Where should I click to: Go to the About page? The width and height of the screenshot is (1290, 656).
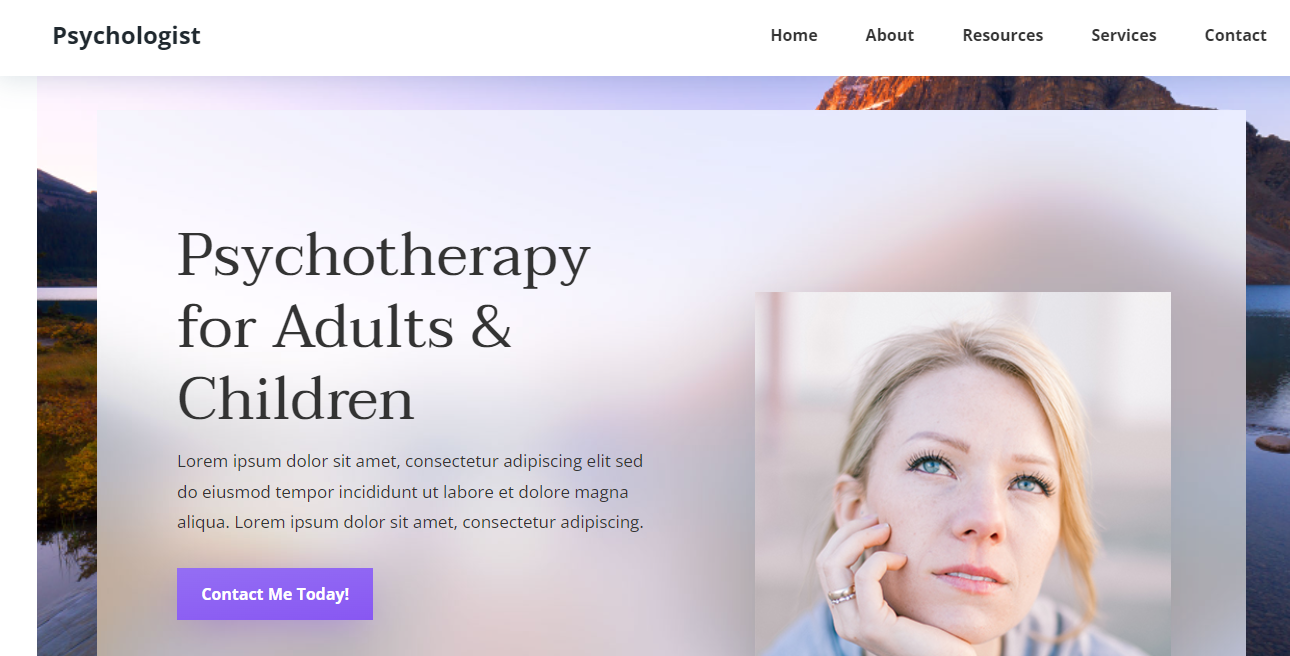pyautogui.click(x=890, y=35)
